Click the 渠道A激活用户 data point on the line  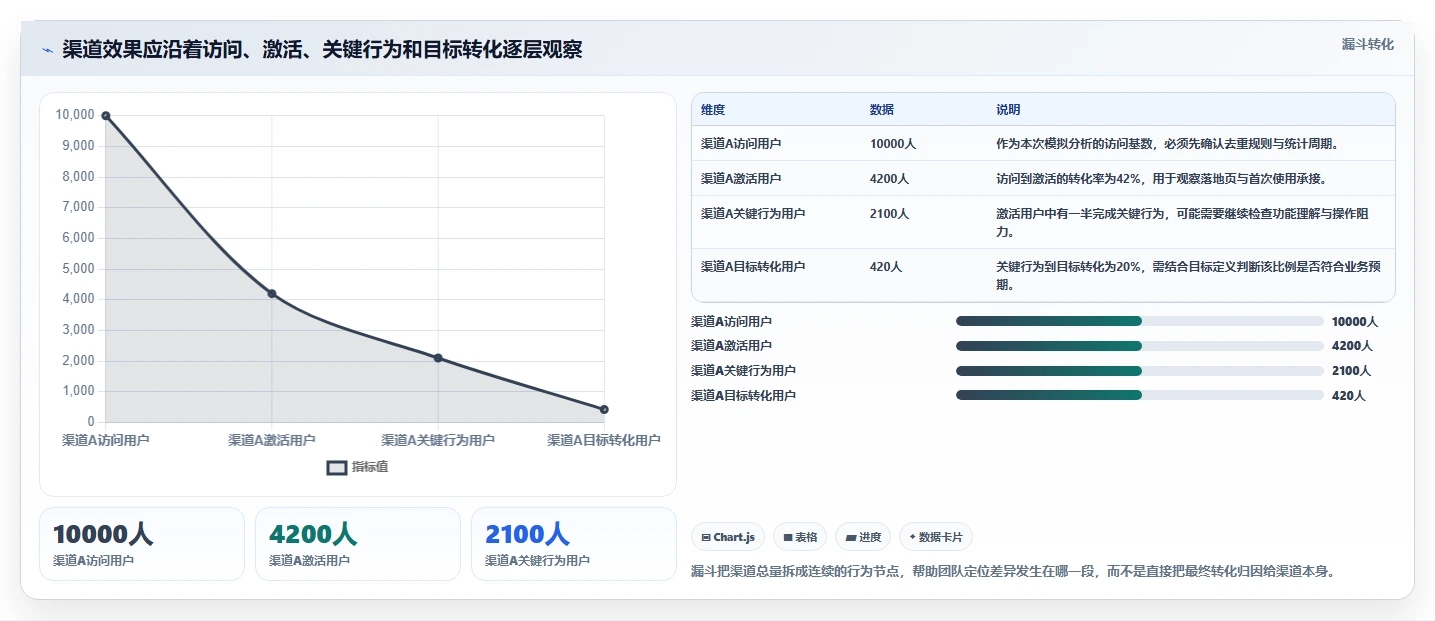(x=271, y=293)
